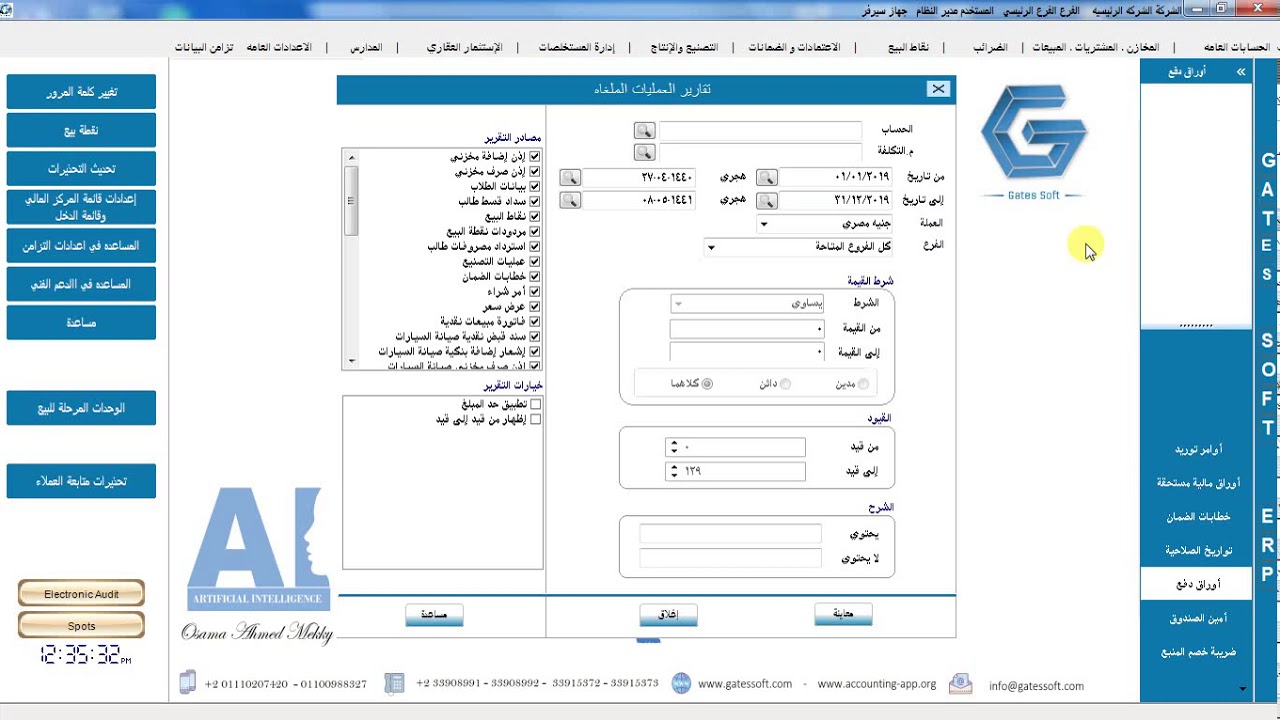
Task: Click معاينة preview button
Action: (x=843, y=614)
